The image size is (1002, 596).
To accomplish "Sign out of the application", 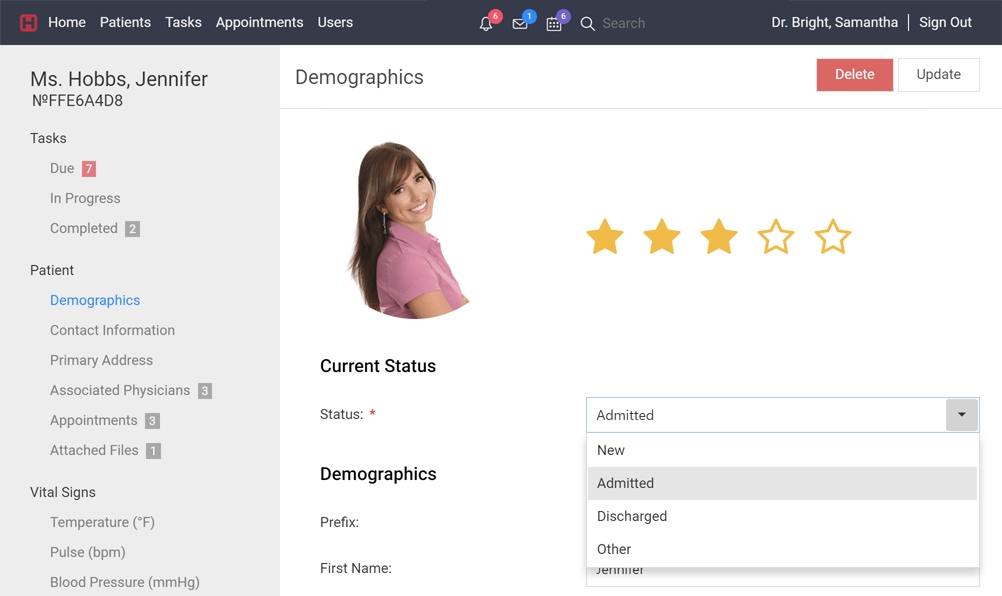I will tap(945, 22).
